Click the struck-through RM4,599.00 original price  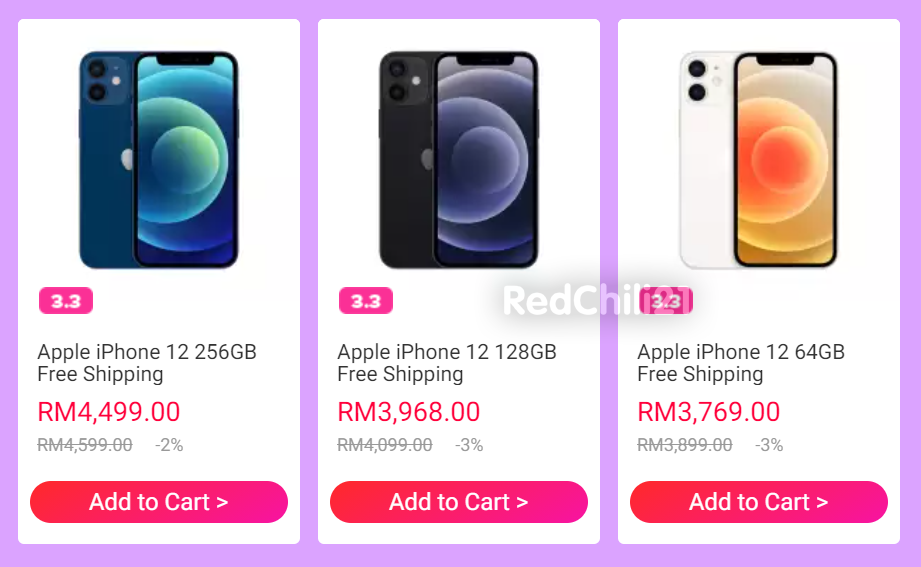click(x=85, y=445)
